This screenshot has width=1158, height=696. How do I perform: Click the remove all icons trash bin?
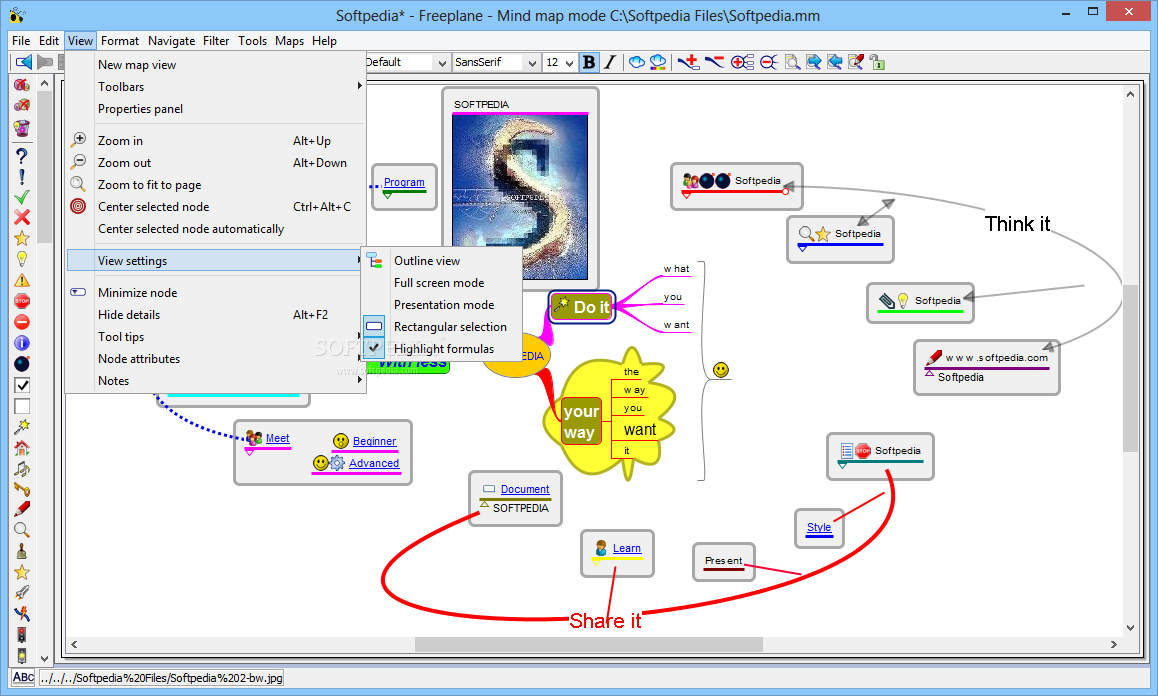22,128
